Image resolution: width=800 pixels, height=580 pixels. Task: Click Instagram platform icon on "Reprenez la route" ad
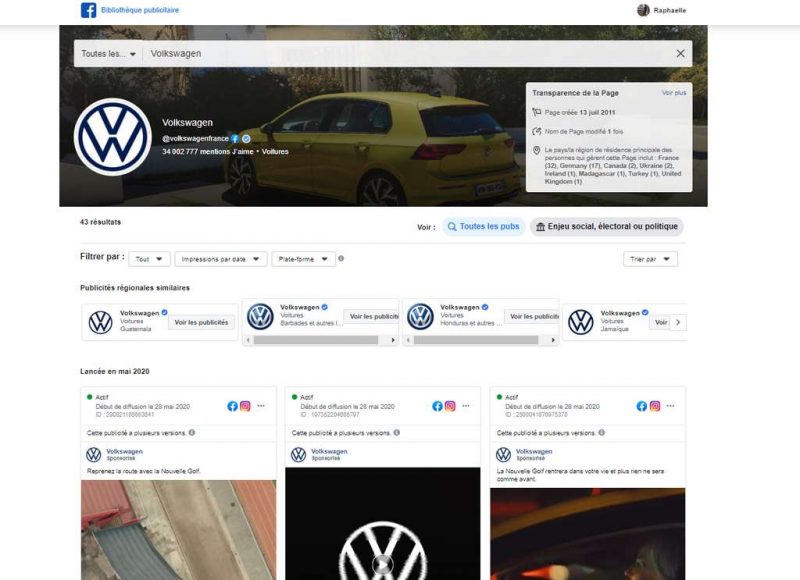pos(245,406)
